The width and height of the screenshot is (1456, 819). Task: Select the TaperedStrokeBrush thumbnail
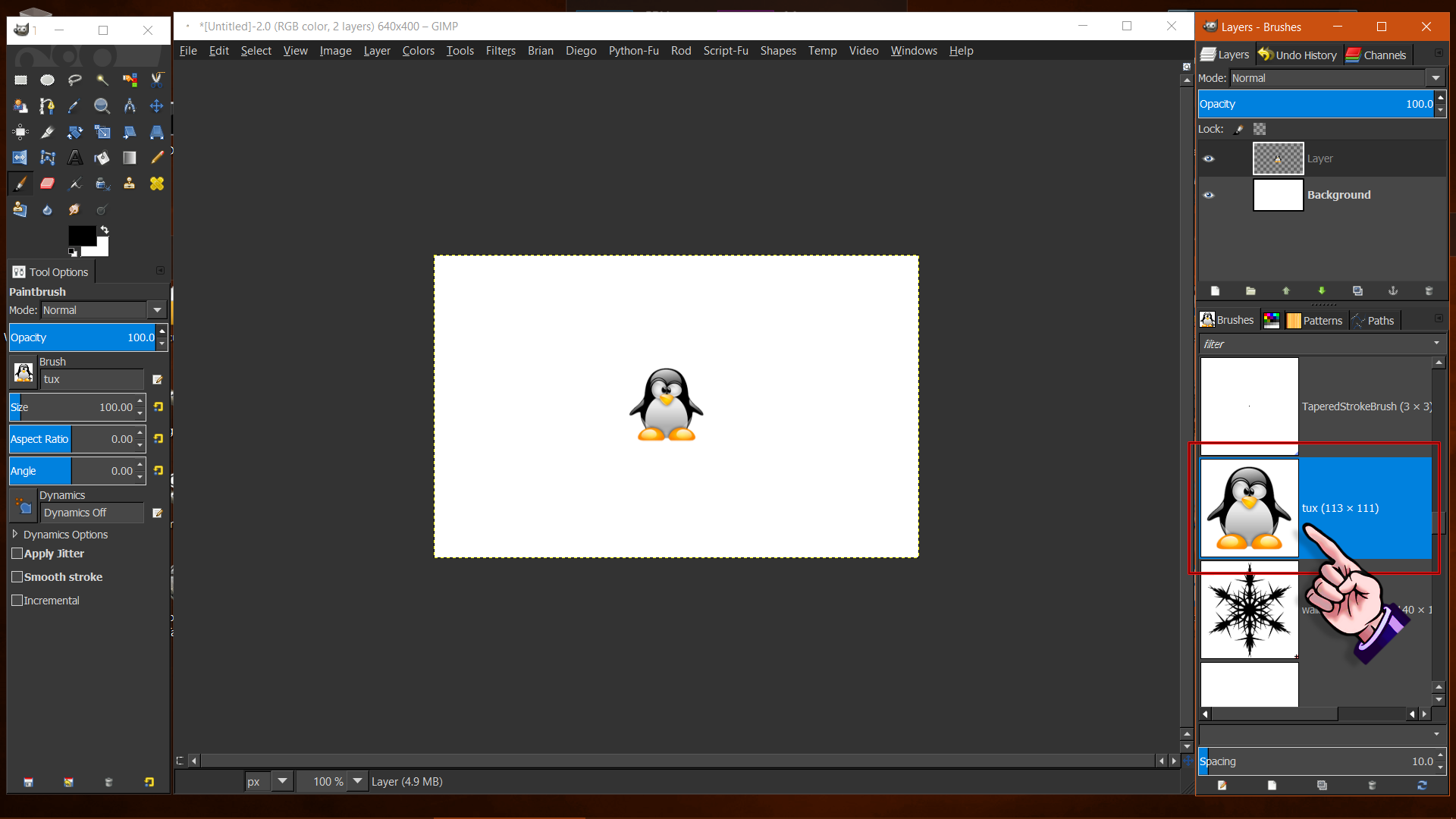click(1248, 406)
